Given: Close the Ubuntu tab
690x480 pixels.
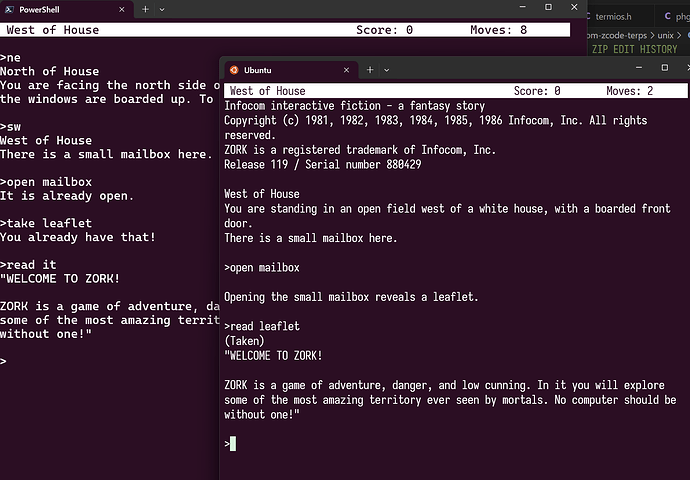Looking at the screenshot, I should point(346,70).
